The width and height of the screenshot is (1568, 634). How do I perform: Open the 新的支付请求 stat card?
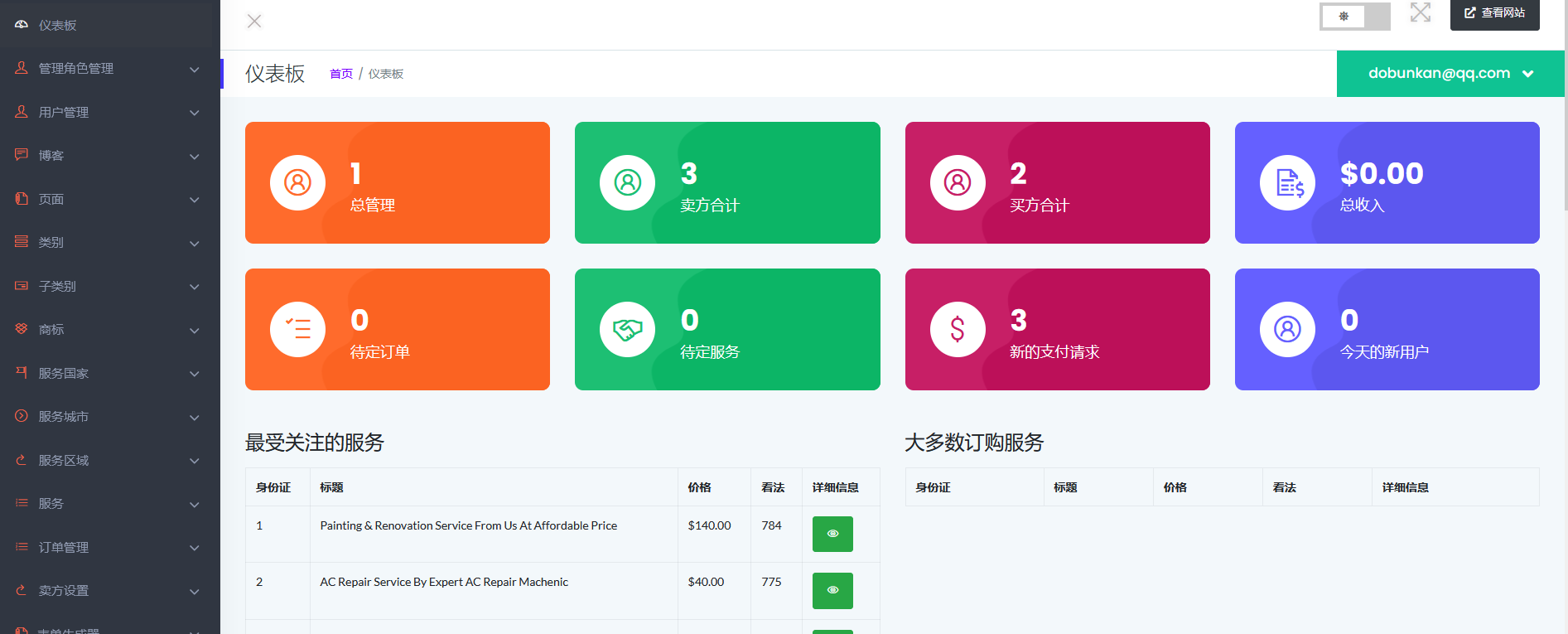click(x=1057, y=329)
